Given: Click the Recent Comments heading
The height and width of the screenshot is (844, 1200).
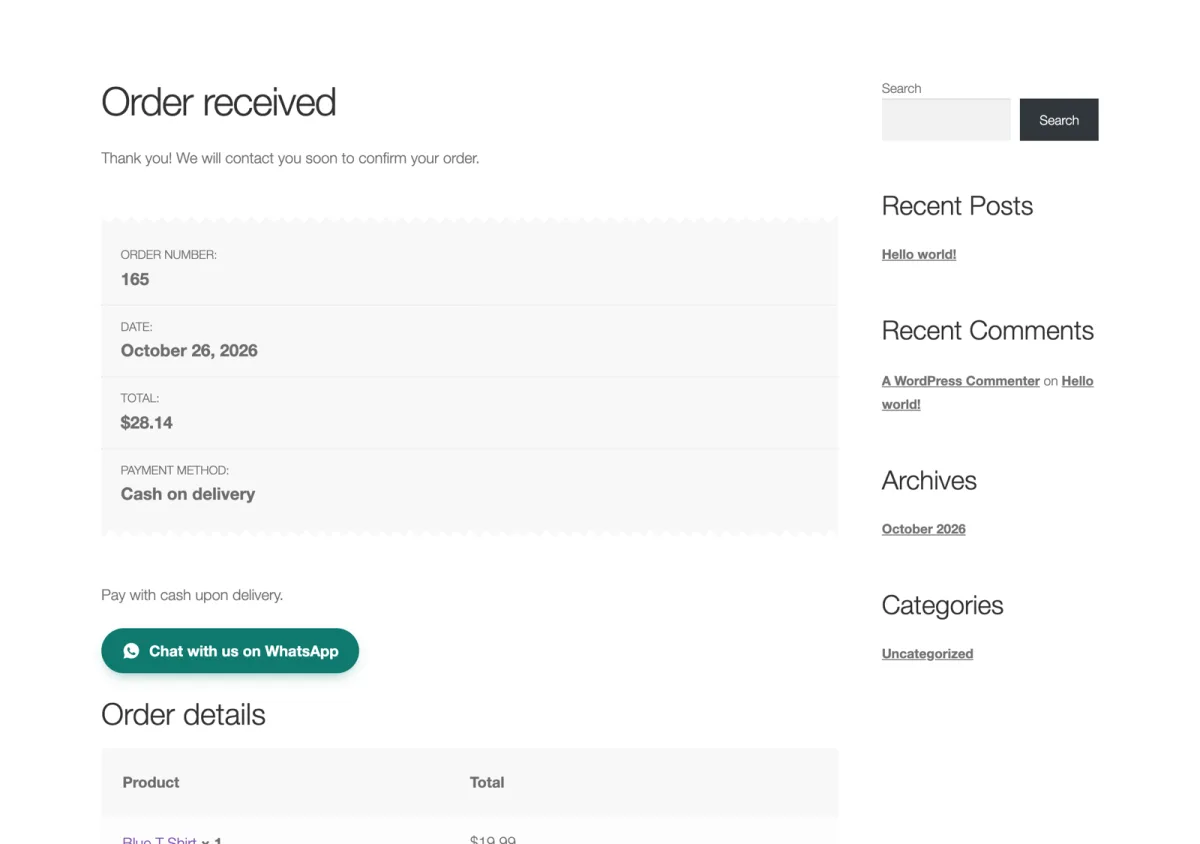Looking at the screenshot, I should coord(988,331).
